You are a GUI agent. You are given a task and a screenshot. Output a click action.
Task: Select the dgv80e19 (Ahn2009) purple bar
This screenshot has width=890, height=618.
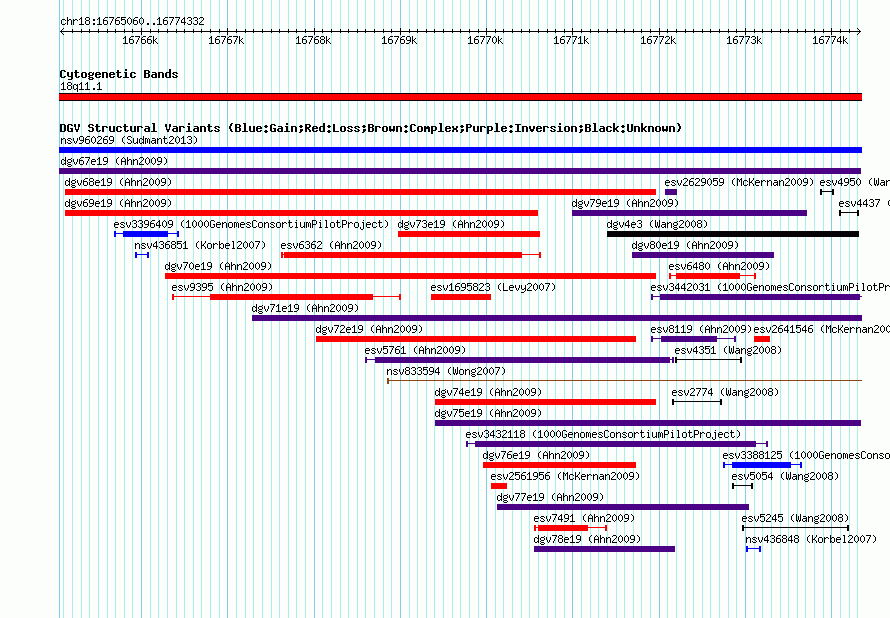(x=703, y=255)
